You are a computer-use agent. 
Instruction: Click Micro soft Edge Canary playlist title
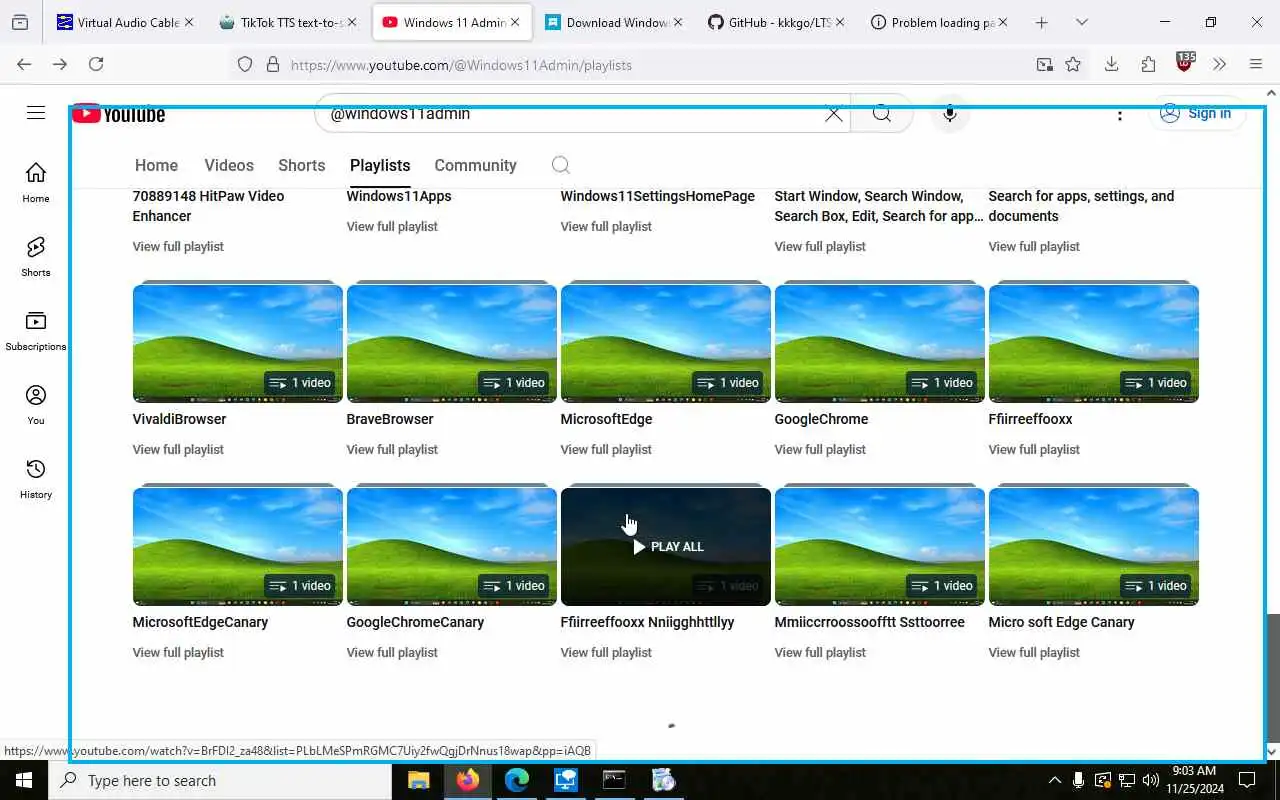click(x=1061, y=622)
